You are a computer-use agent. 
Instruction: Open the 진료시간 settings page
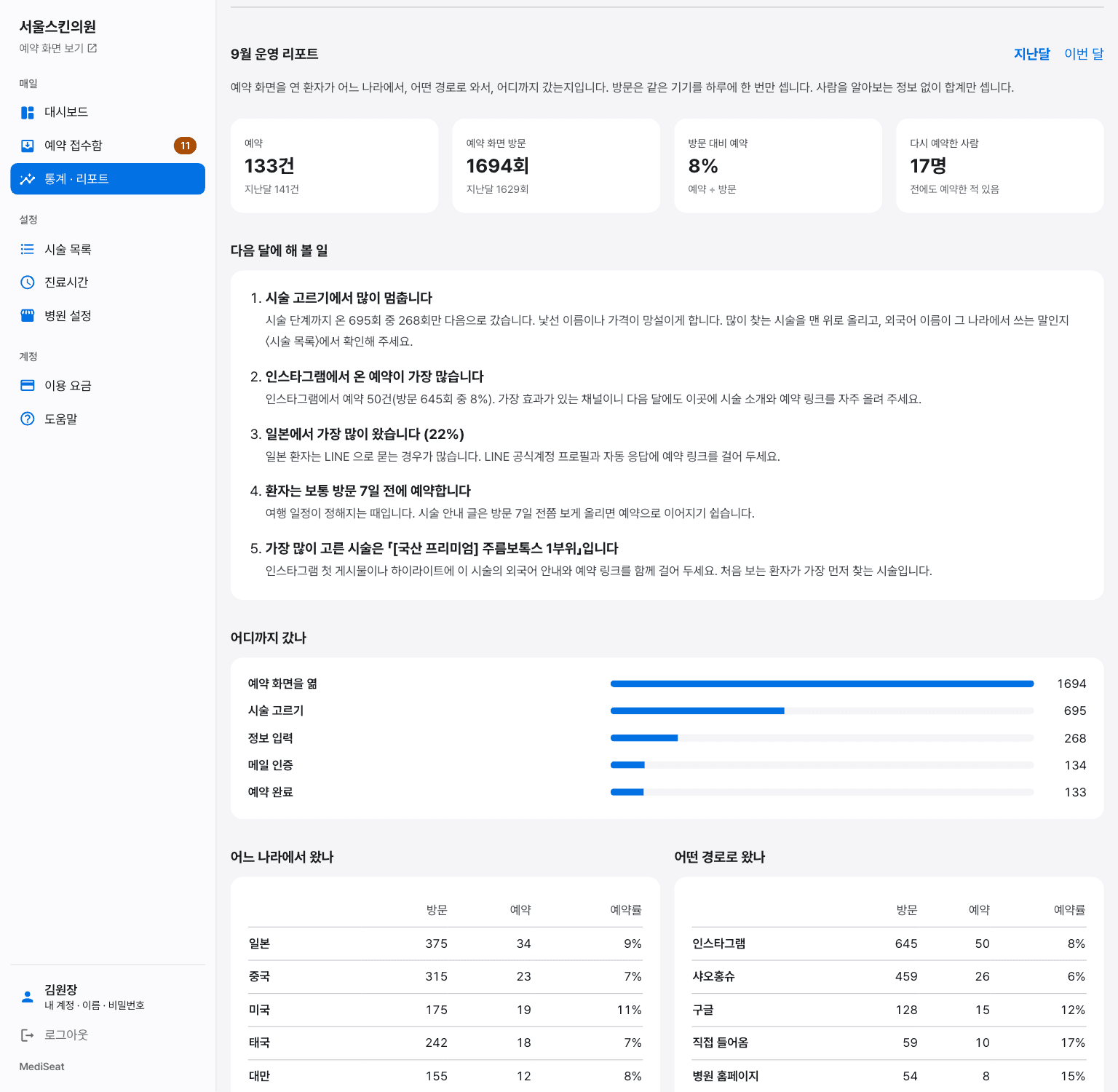[108, 282]
